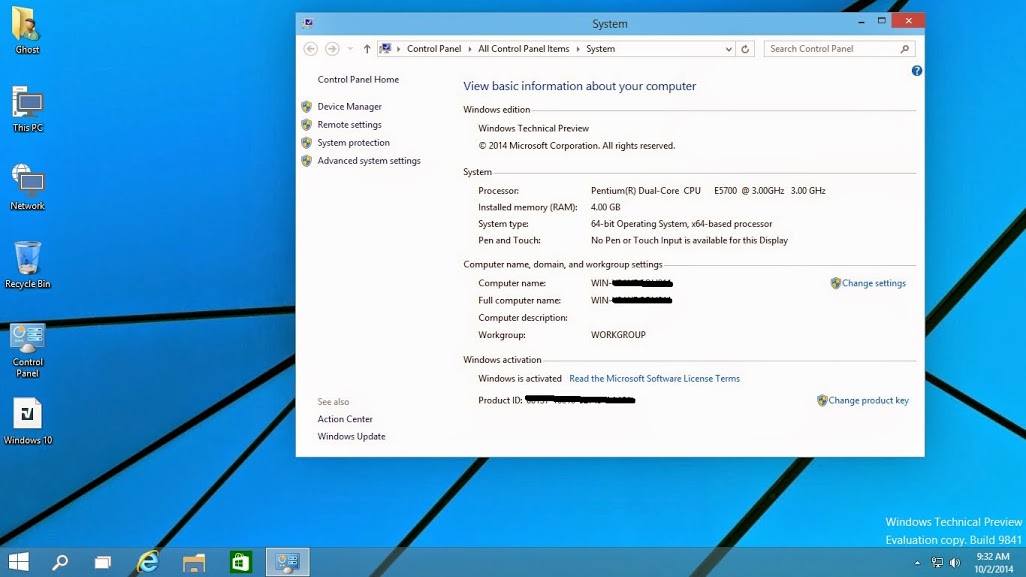Read the Microsoft Software License Terms
The height and width of the screenshot is (577, 1026).
(x=654, y=379)
